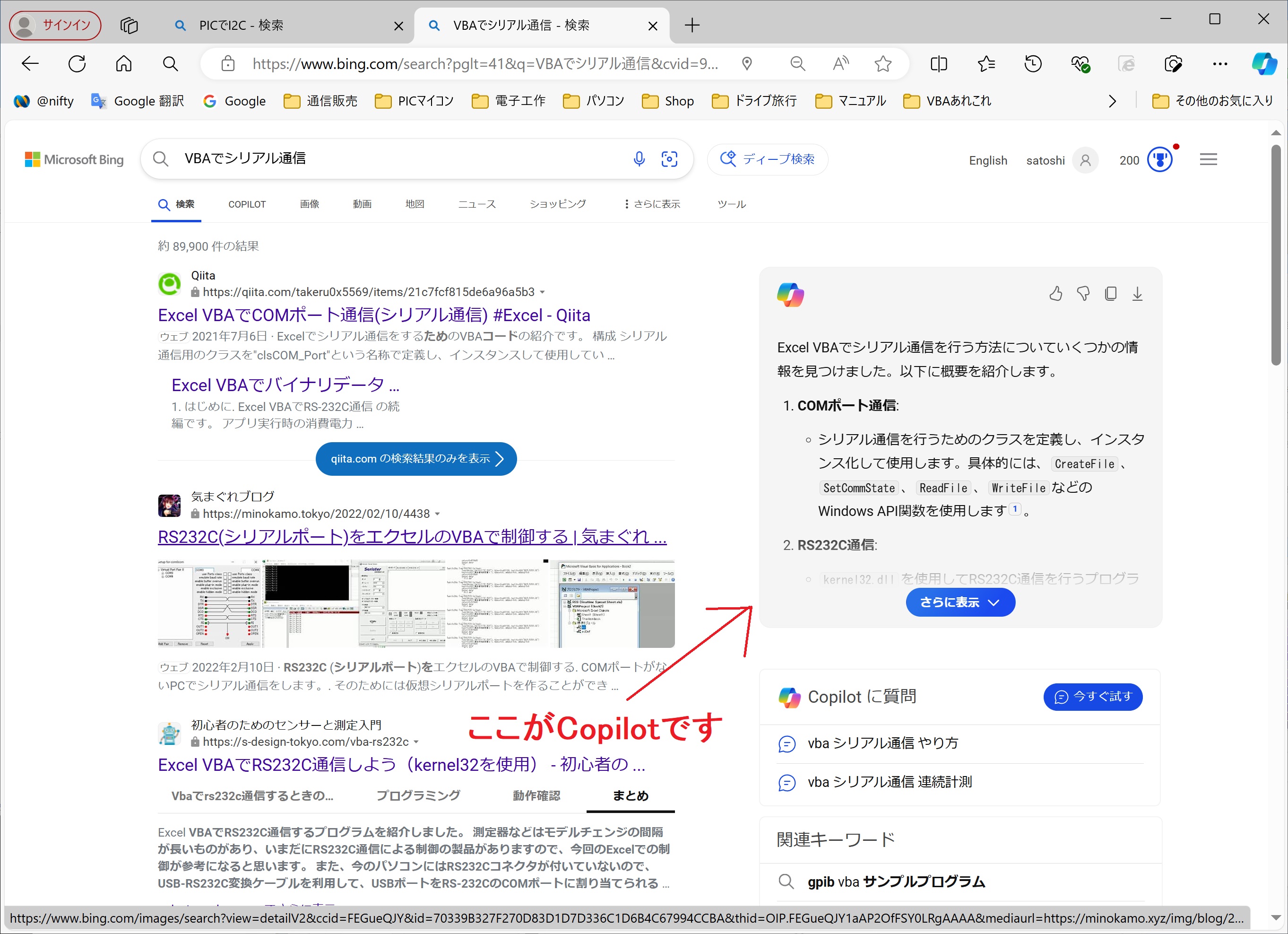The height and width of the screenshot is (934, 1288).
Task: Open さらに表示 search category menu
Action: 652,204
